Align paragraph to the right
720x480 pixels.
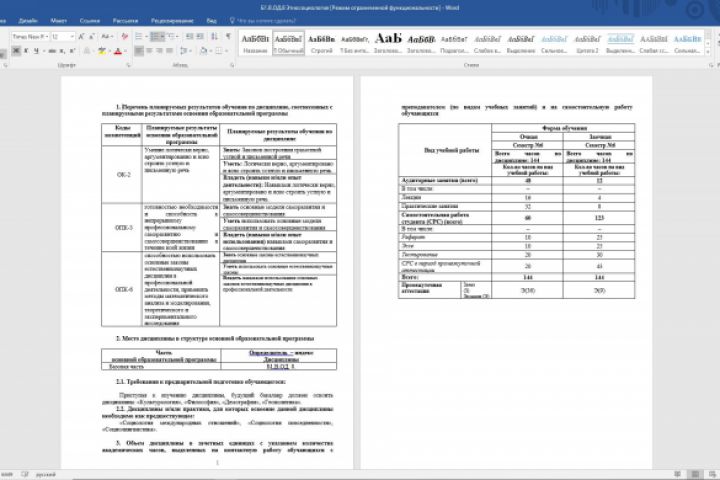(159, 51)
